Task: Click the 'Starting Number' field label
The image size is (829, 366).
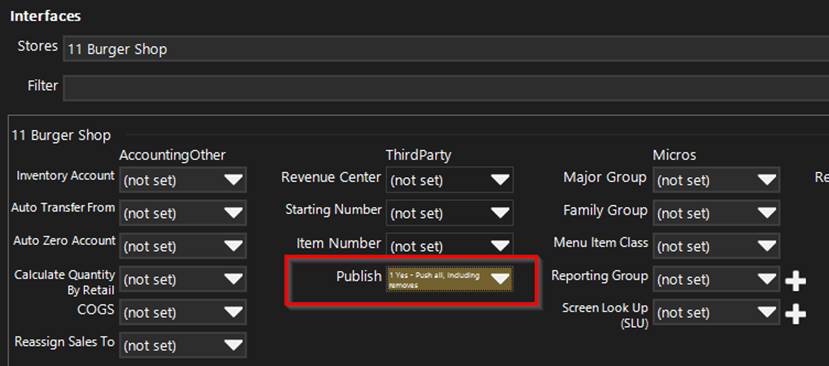Action: (x=333, y=210)
